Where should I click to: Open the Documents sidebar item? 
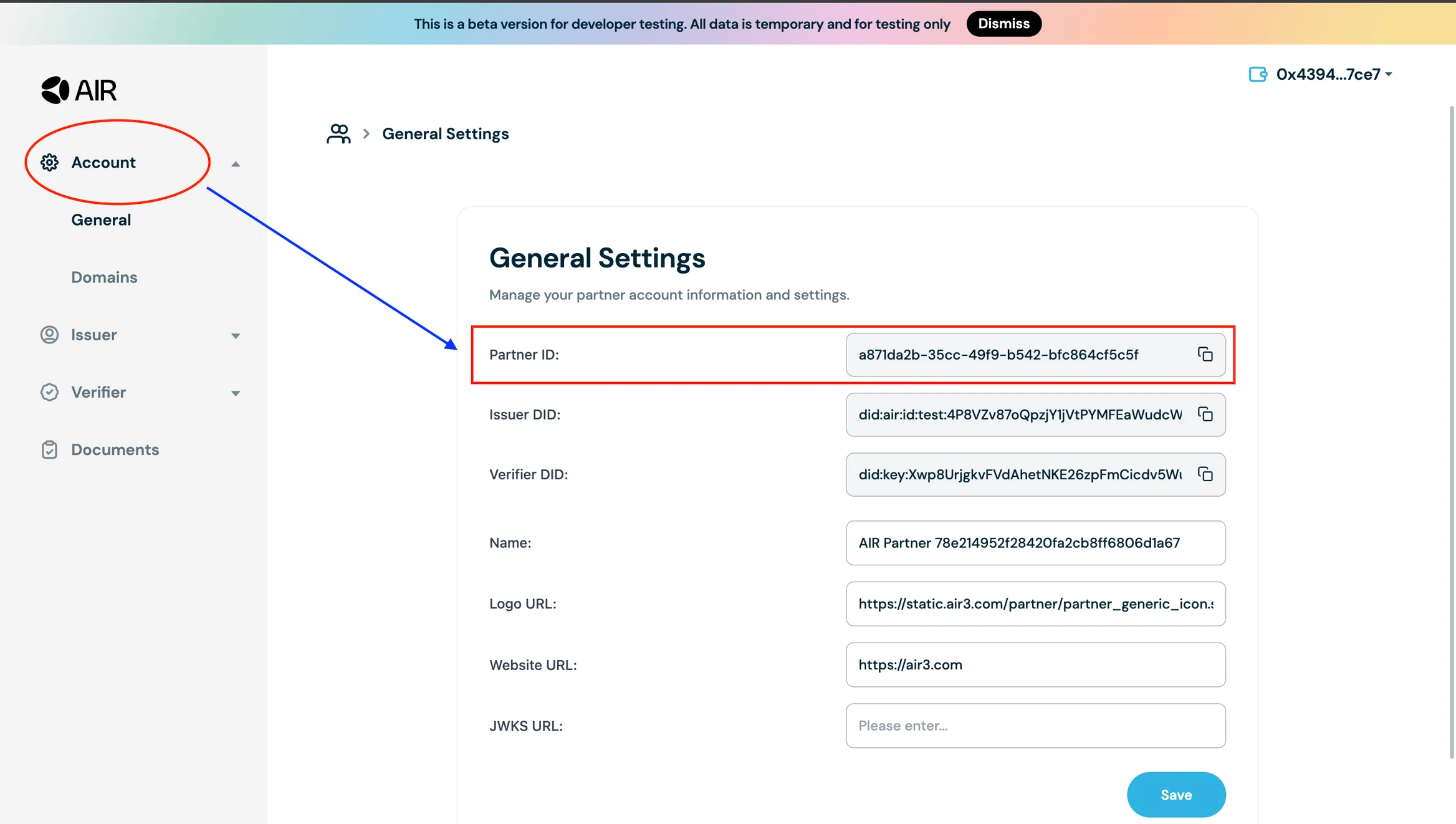coord(115,449)
